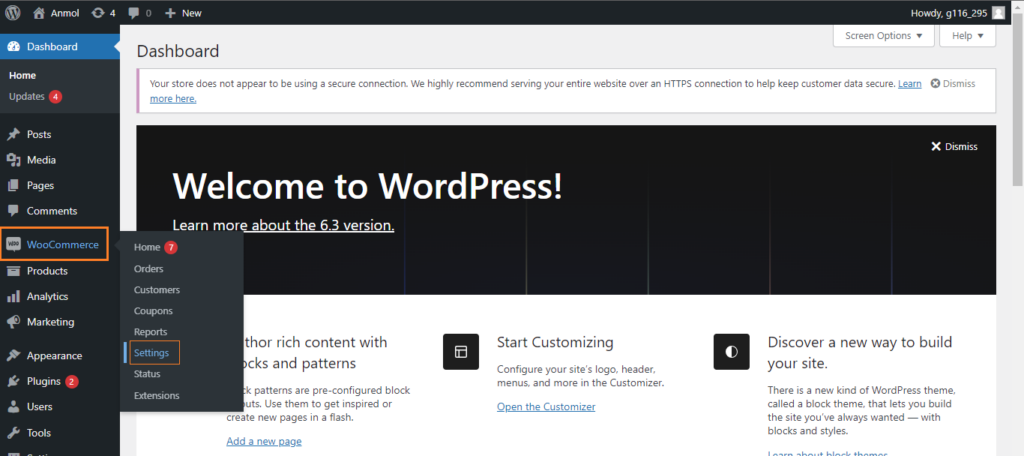Screen dimensions: 1024x456
Task: Click the Dashboard gauge icon in sidebar
Action: point(13,46)
